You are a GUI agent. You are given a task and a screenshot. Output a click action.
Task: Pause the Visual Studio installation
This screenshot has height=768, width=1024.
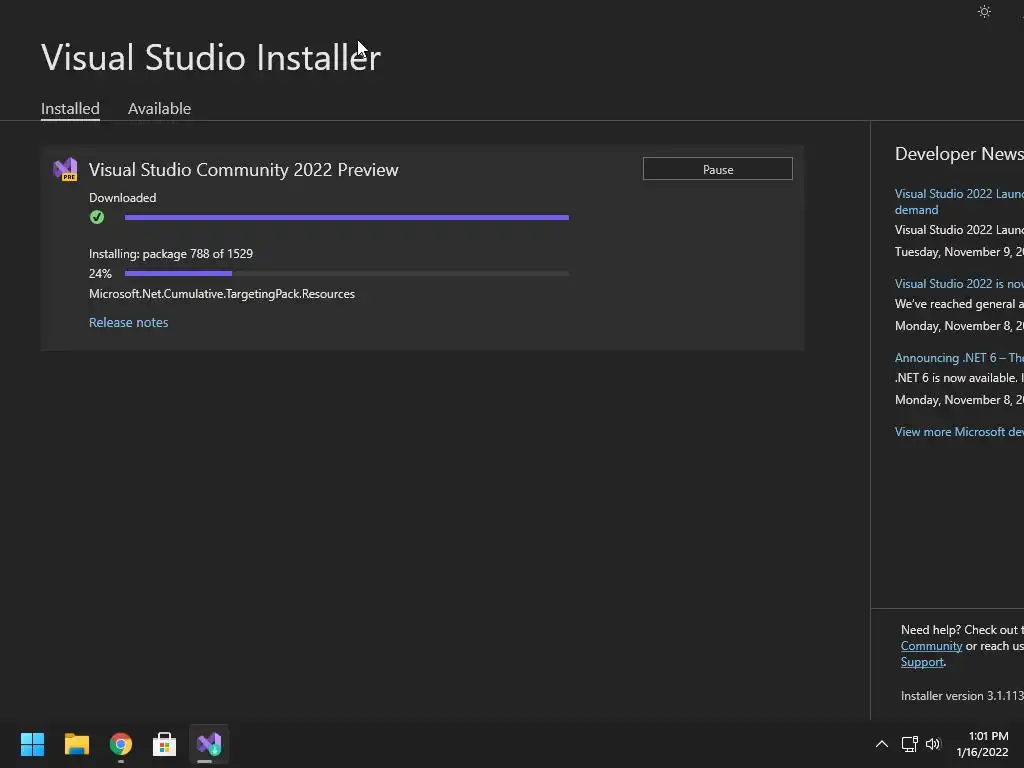717,169
